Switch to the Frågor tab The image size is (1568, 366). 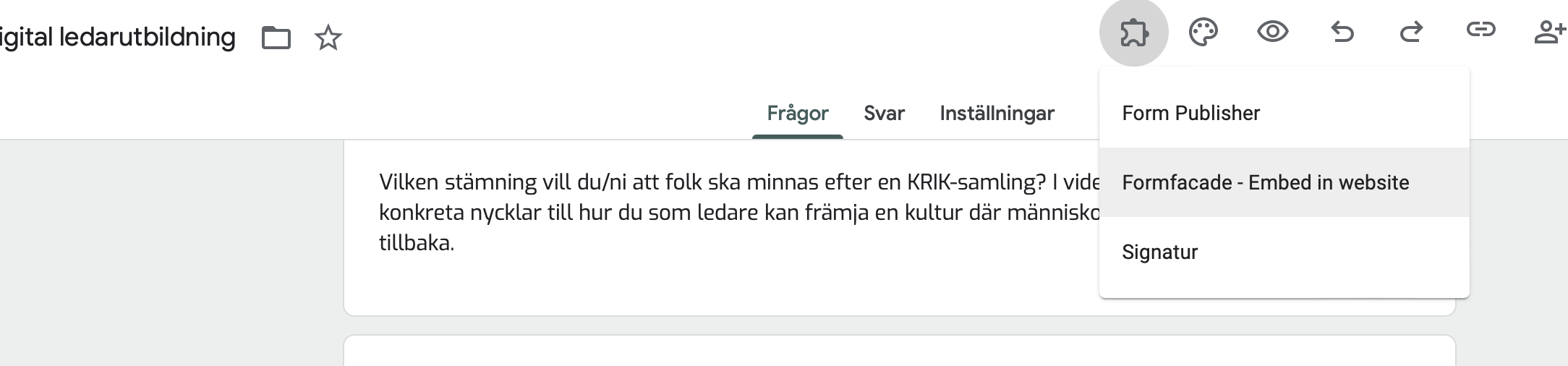click(797, 114)
